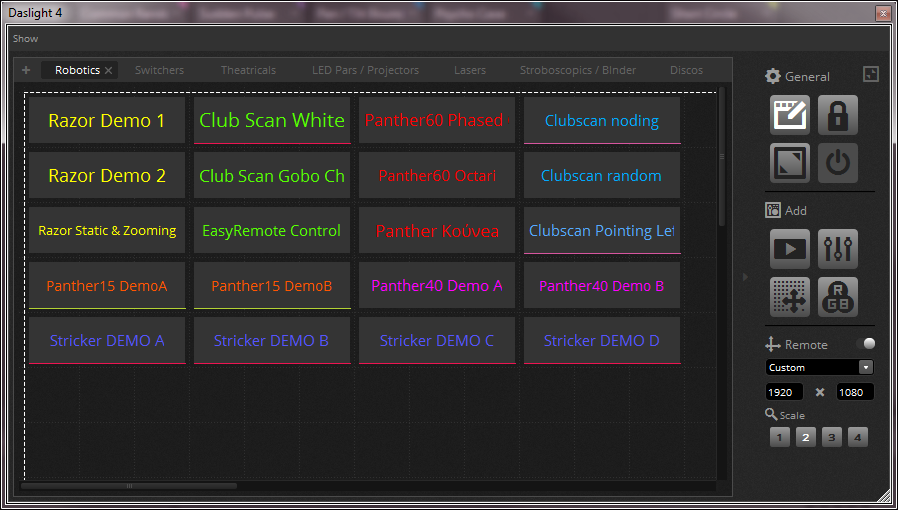Click the horizontal scrollbar thumb
Screen dimensions: 898x510
point(129,486)
